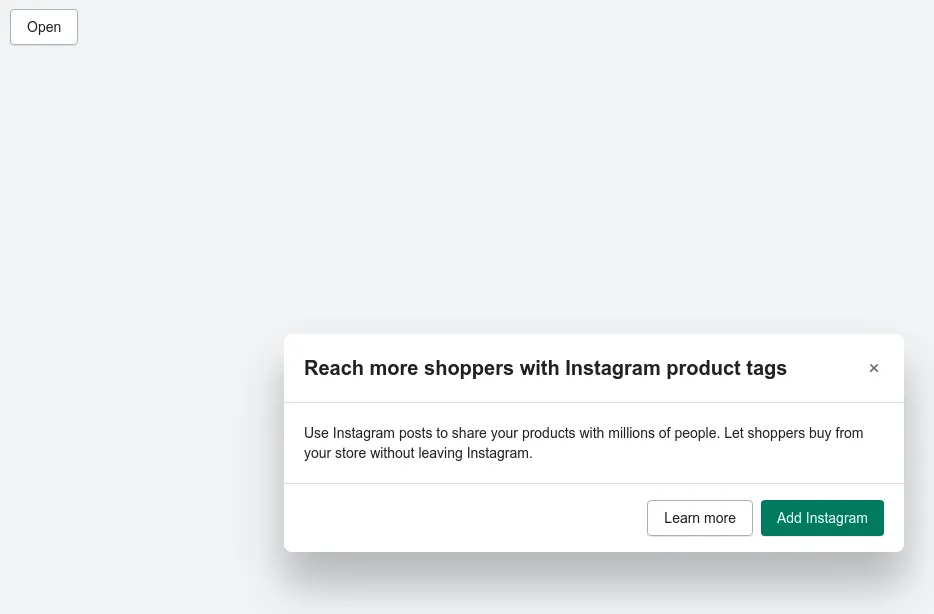934x614 pixels.
Task: Dismiss the modal using the X icon
Action: (x=873, y=368)
